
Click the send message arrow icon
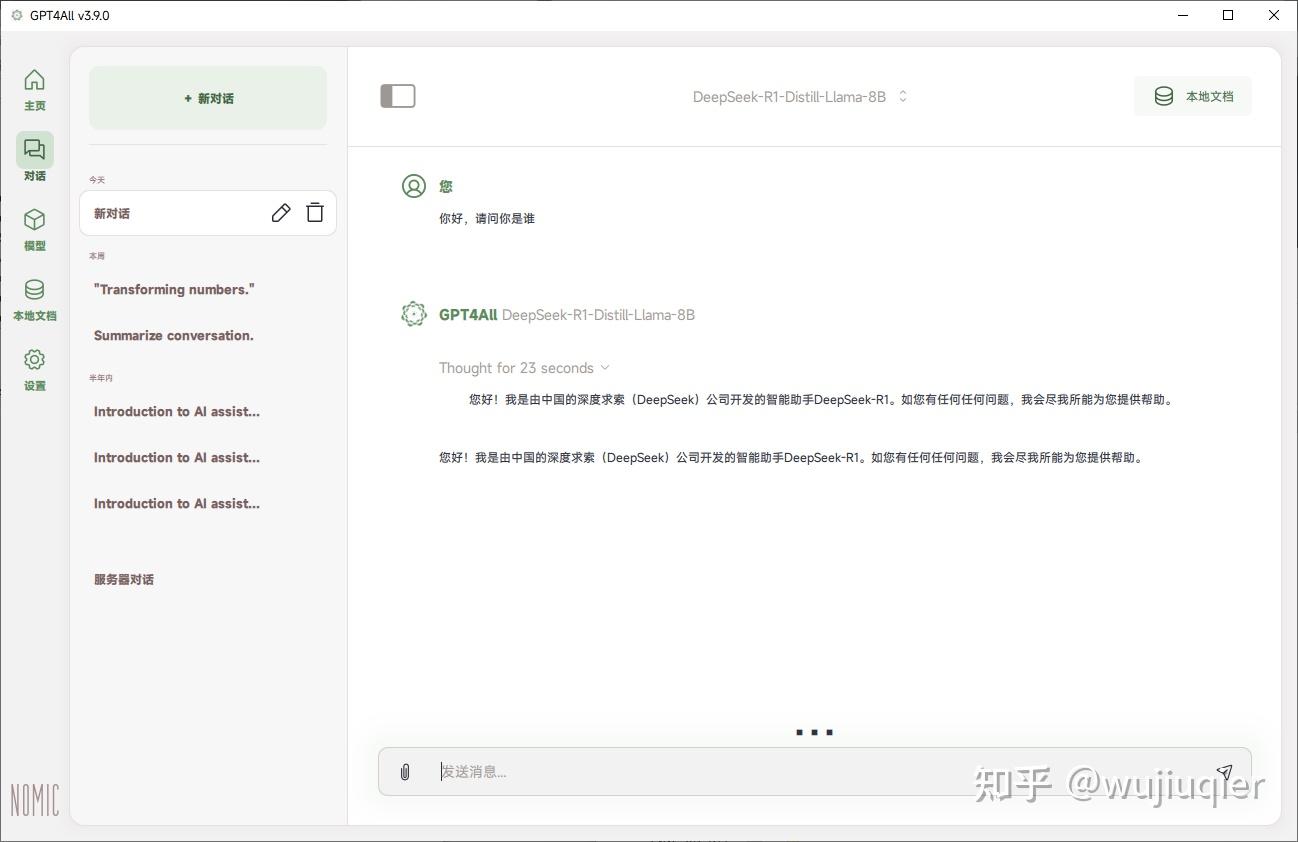1224,771
